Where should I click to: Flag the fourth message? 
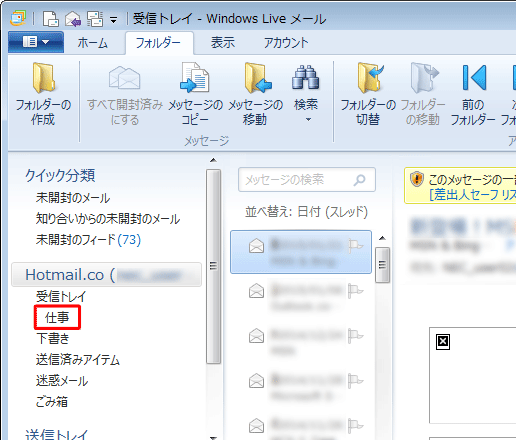356,381
